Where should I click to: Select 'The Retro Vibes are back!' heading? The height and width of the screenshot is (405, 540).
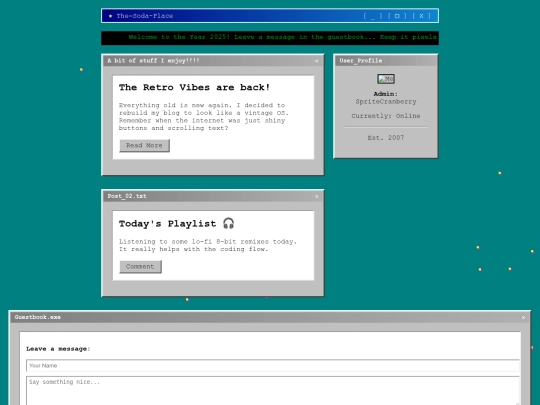[x=194, y=87]
